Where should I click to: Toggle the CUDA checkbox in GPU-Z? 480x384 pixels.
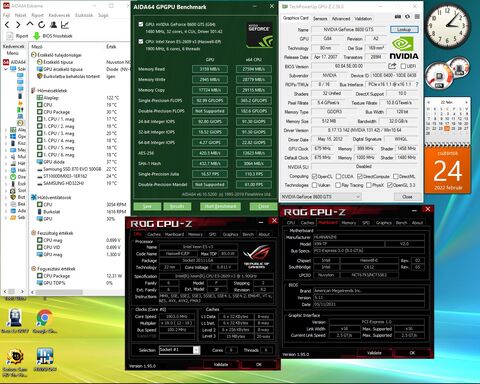[x=338, y=176]
